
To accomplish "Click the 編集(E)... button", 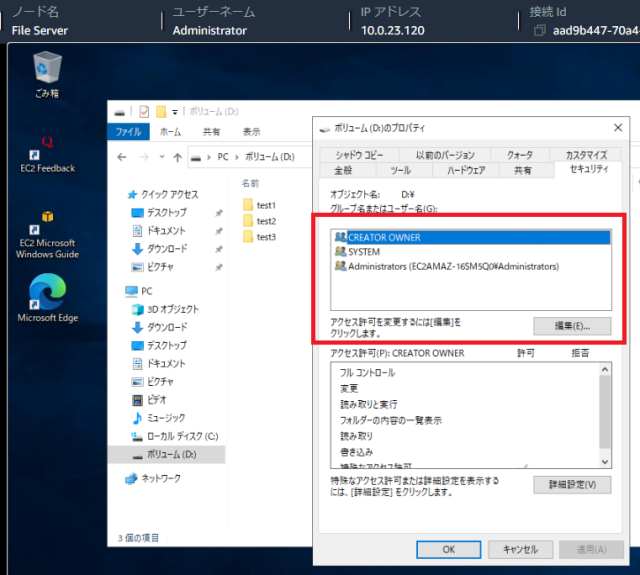I will (x=572, y=326).
